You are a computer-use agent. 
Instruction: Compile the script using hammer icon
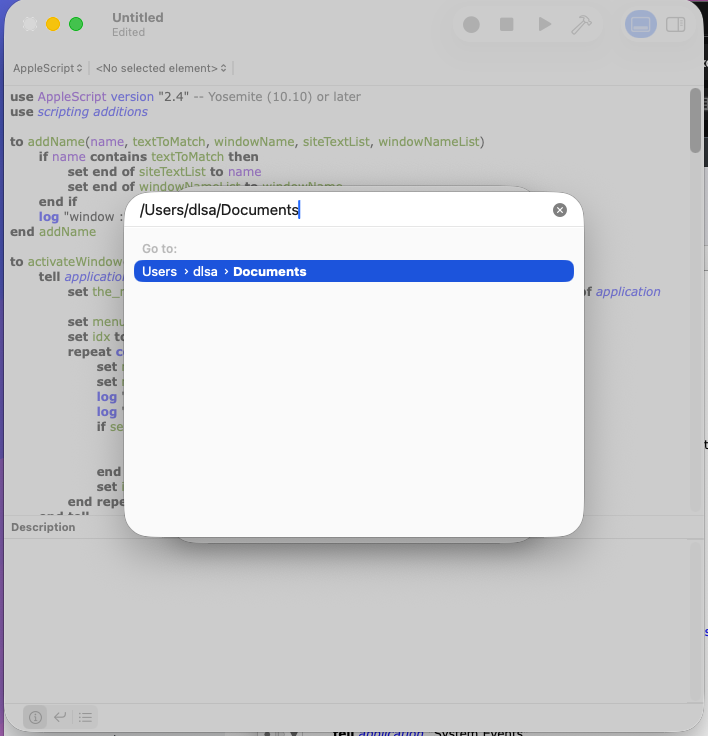pyautogui.click(x=581, y=24)
